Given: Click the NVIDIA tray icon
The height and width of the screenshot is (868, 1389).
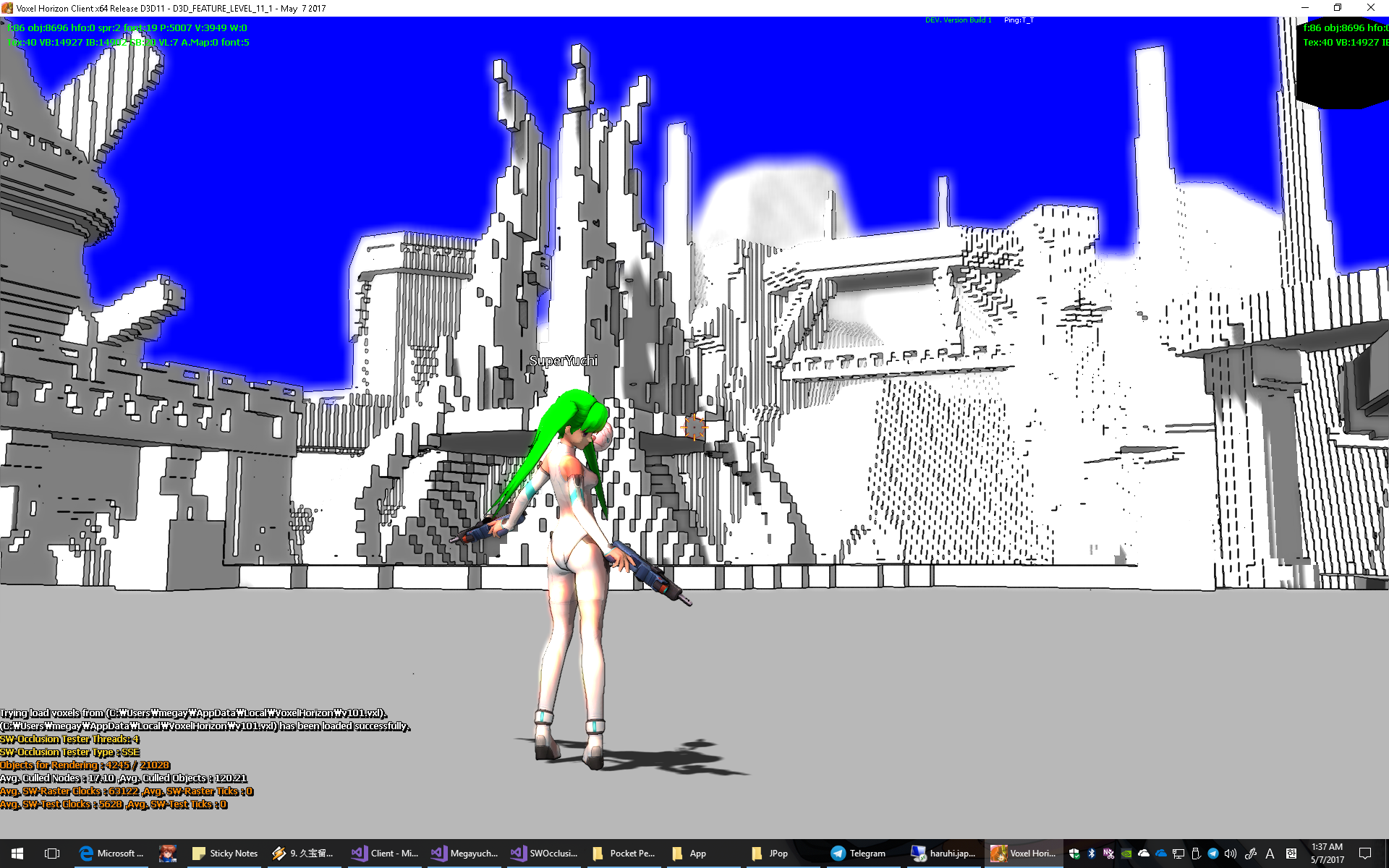Looking at the screenshot, I should pyautogui.click(x=1126, y=854).
